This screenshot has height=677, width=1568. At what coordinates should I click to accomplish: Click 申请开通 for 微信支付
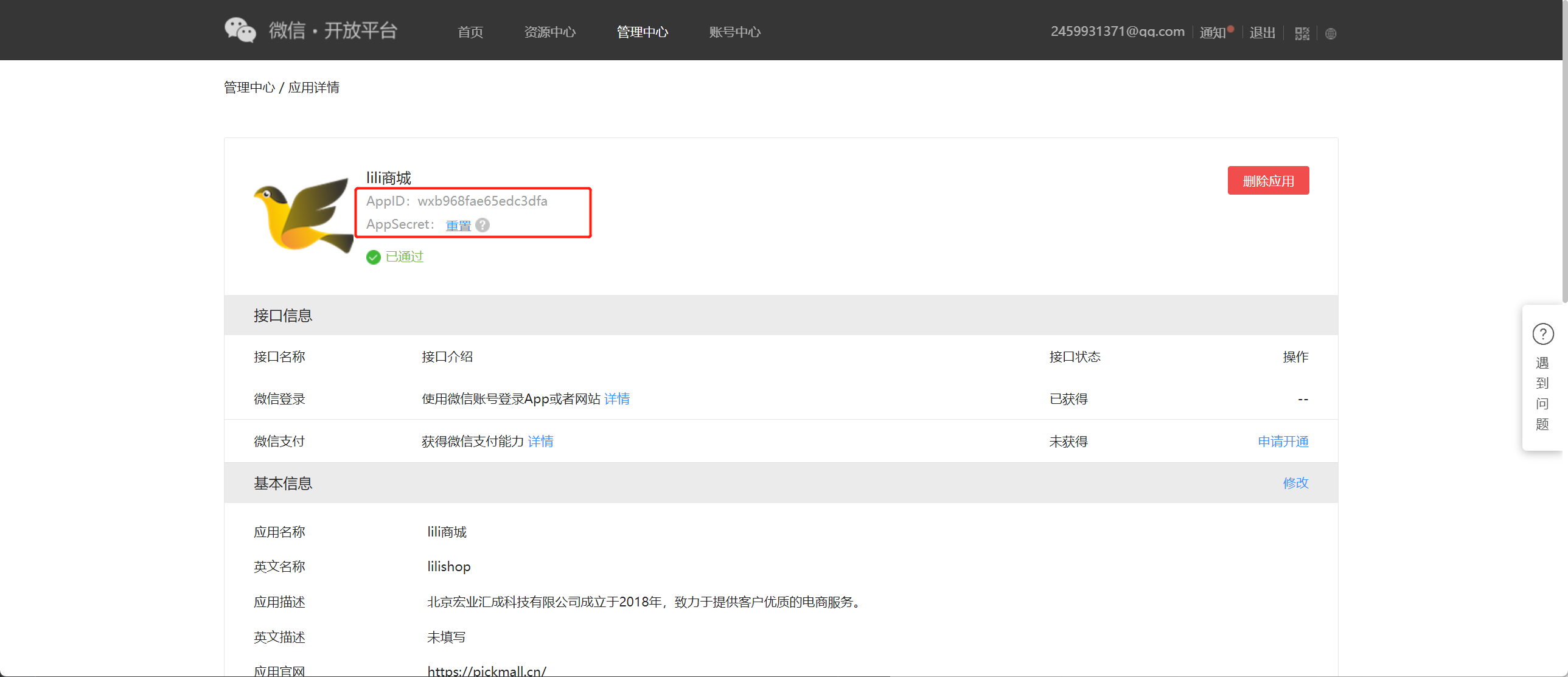[1283, 442]
